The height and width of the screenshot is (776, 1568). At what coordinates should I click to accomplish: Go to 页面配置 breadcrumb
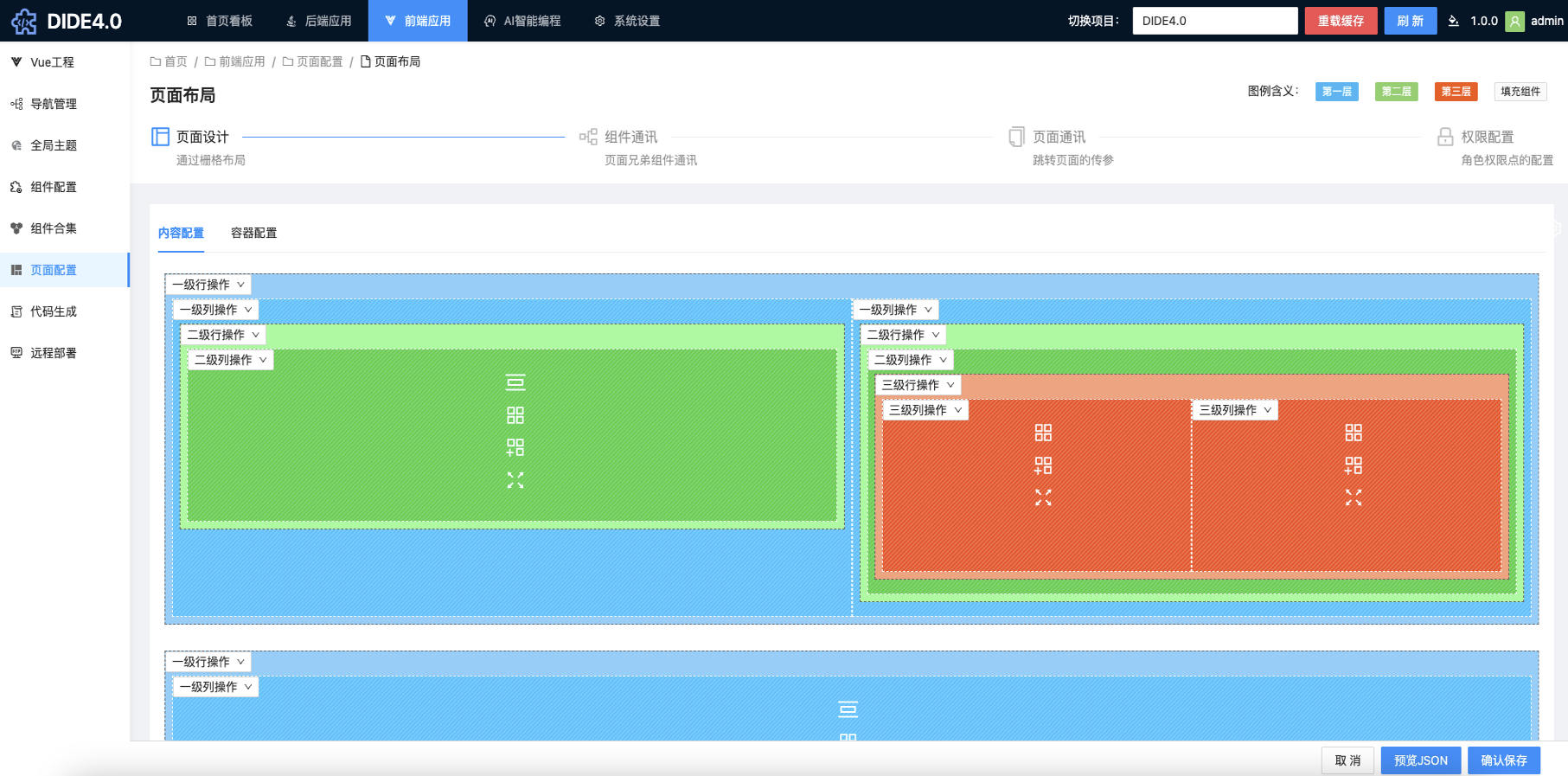pos(312,61)
